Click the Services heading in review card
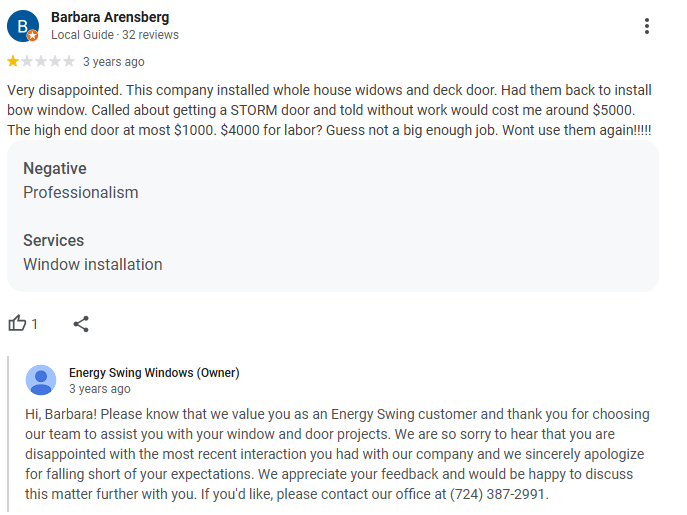 click(53, 240)
